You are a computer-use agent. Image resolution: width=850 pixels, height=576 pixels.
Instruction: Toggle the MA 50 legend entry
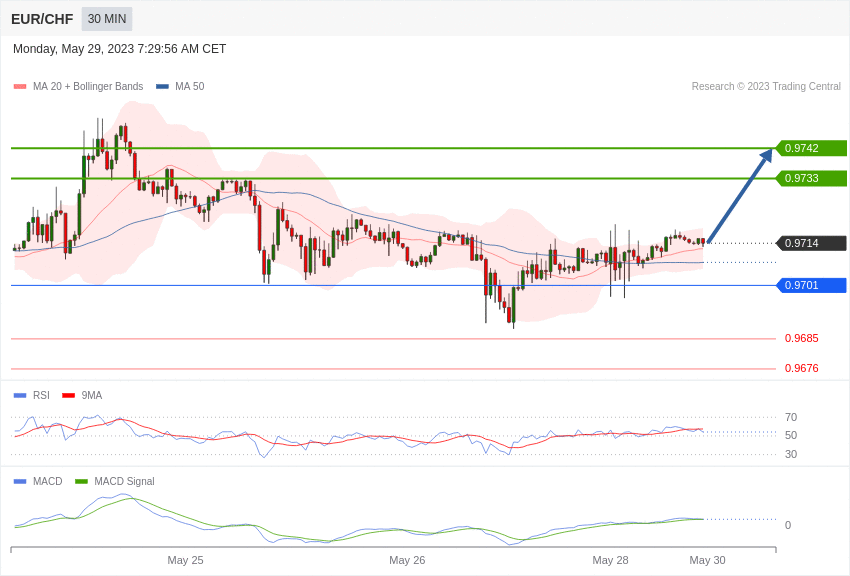180,86
